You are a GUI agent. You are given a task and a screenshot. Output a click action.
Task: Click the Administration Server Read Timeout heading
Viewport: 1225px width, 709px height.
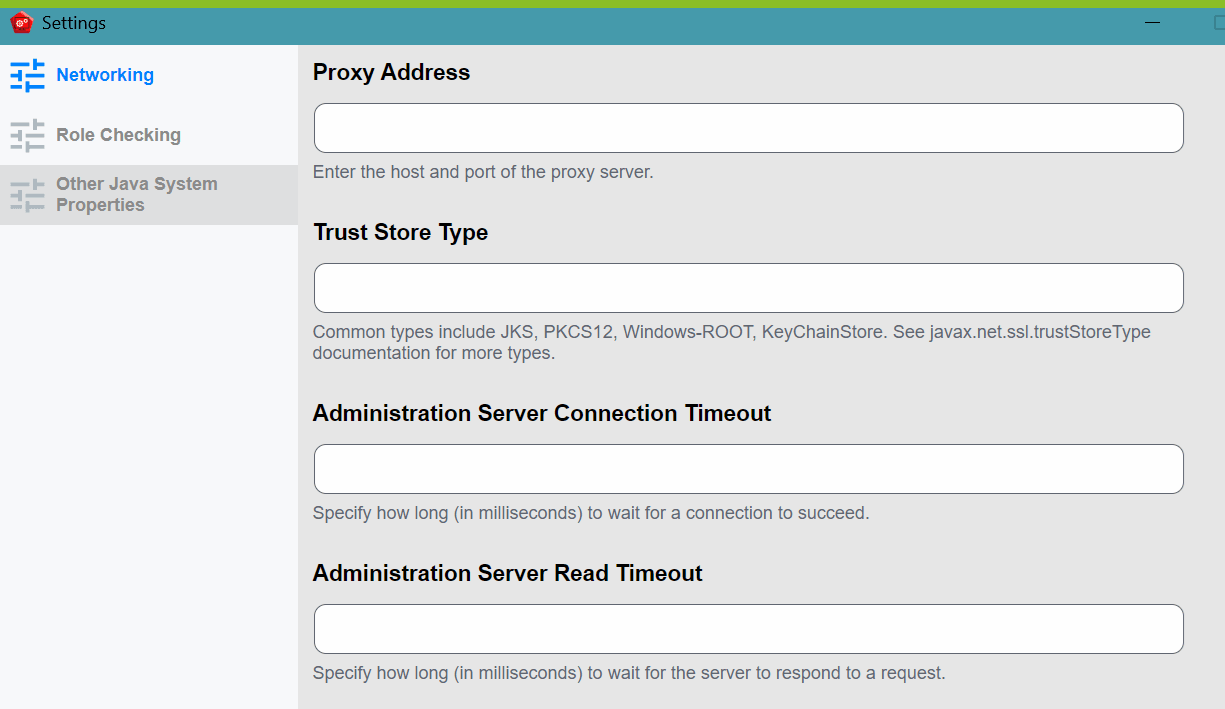point(507,573)
